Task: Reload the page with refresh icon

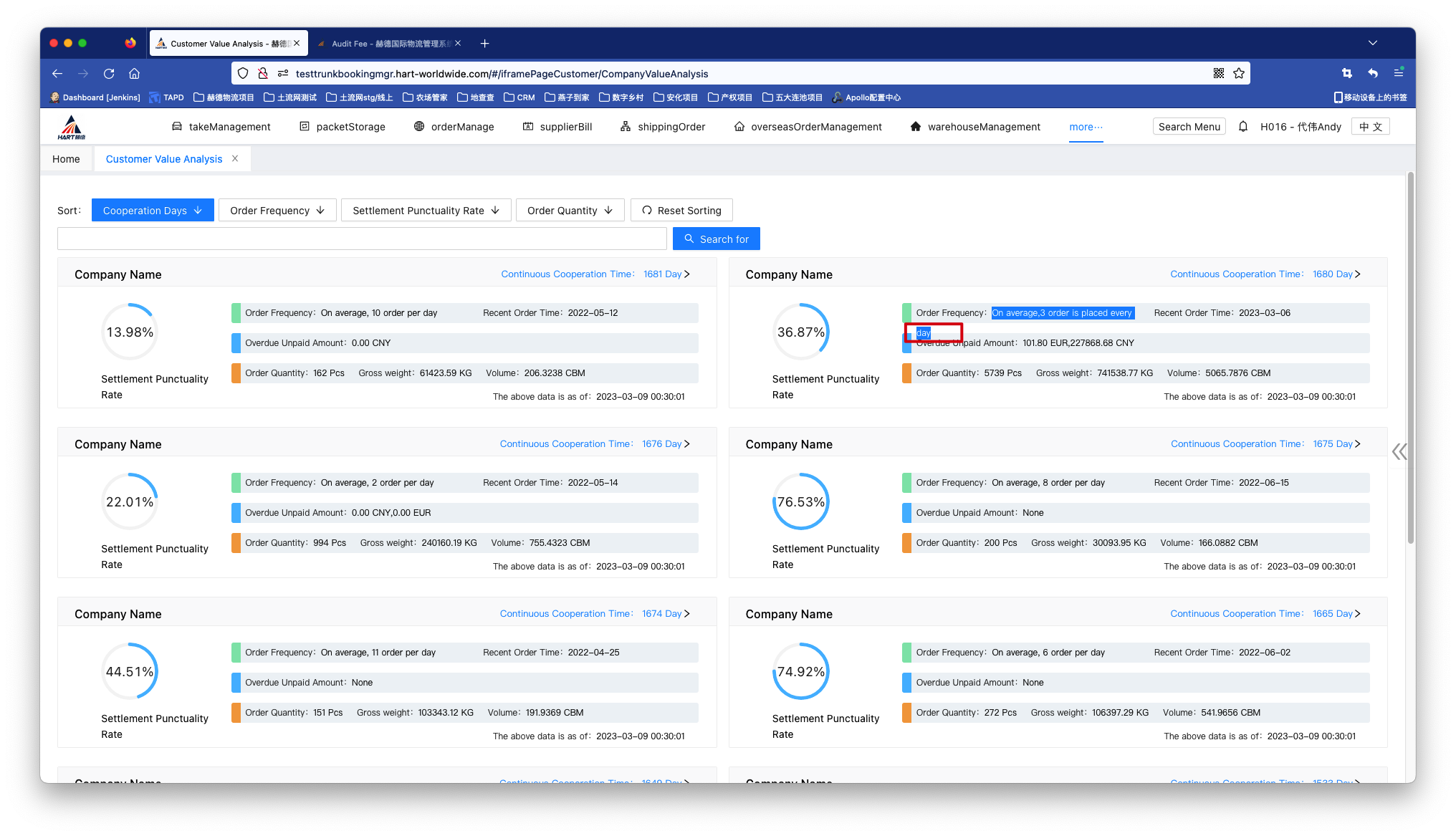Action: click(x=109, y=74)
